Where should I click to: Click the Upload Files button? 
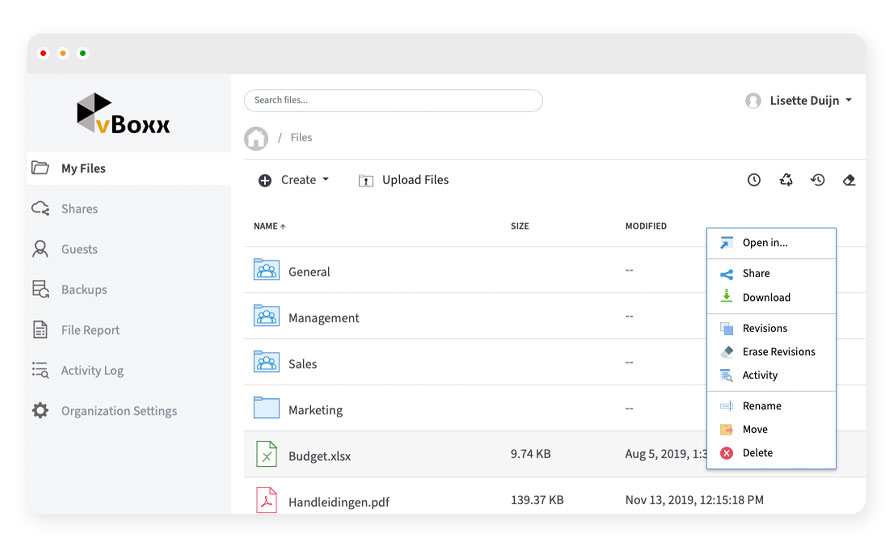tap(404, 180)
